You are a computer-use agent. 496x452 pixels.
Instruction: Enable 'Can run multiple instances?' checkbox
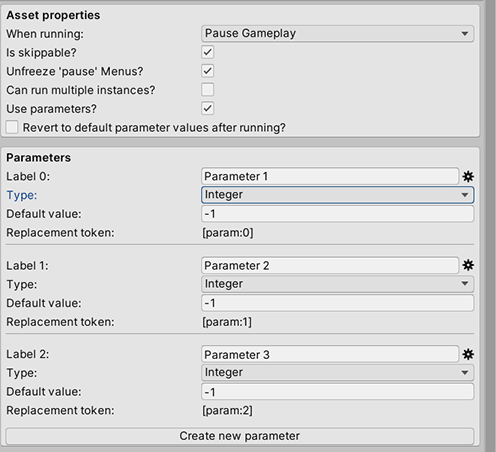click(x=208, y=90)
